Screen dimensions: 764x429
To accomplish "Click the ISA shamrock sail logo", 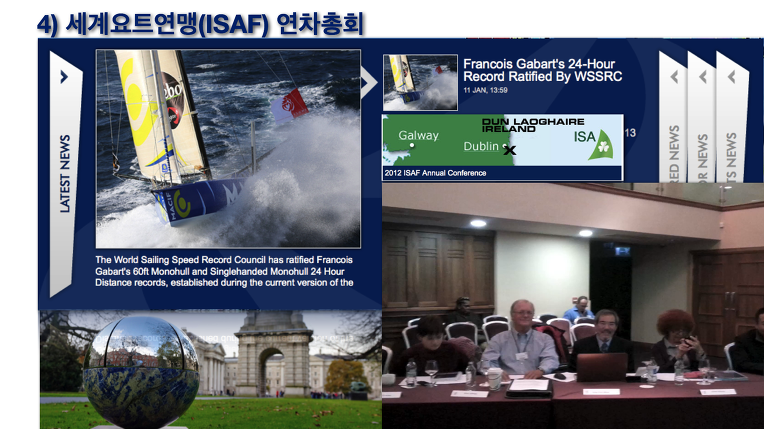I will (593, 144).
